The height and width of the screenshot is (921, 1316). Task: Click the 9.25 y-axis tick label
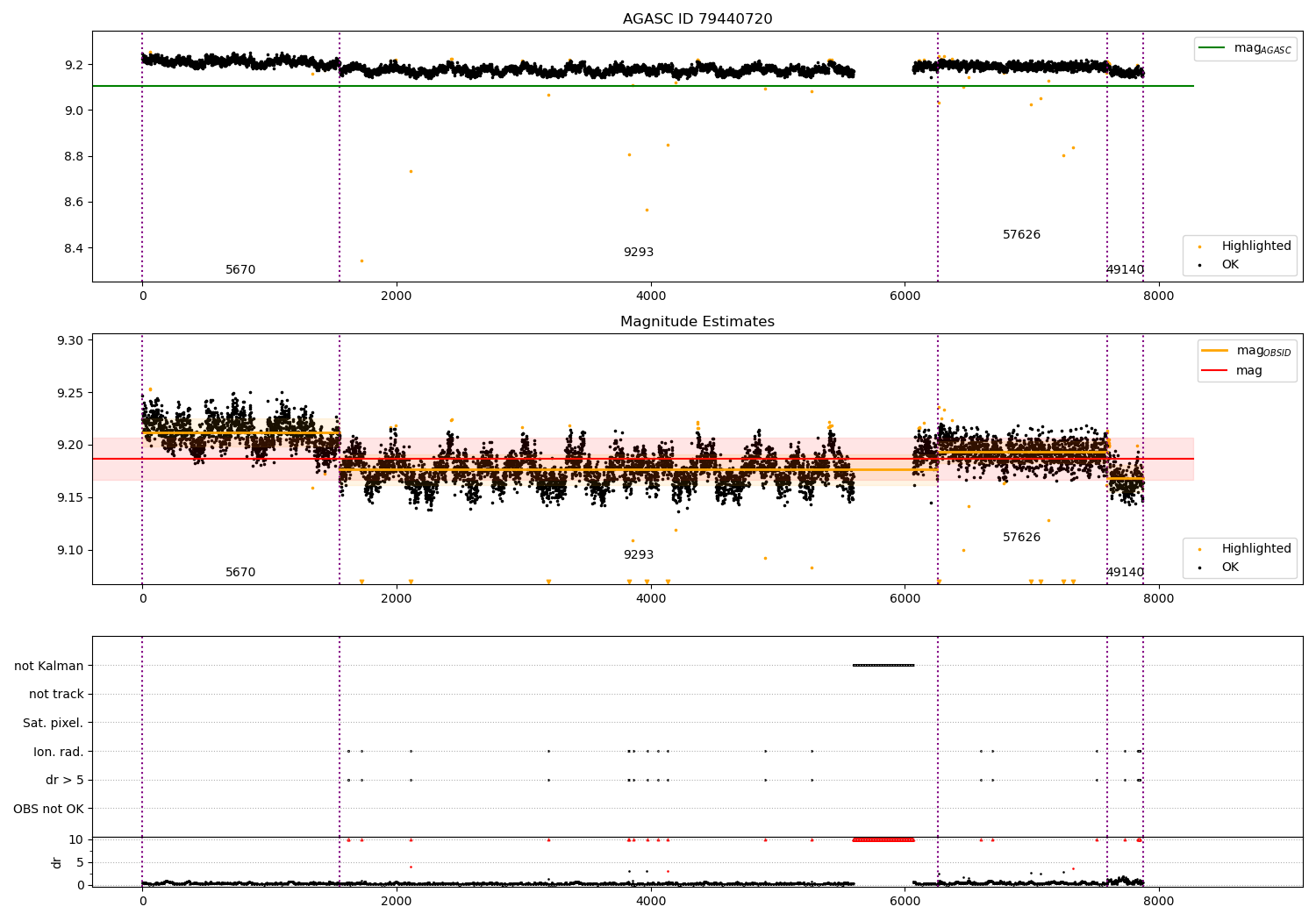[x=70, y=393]
